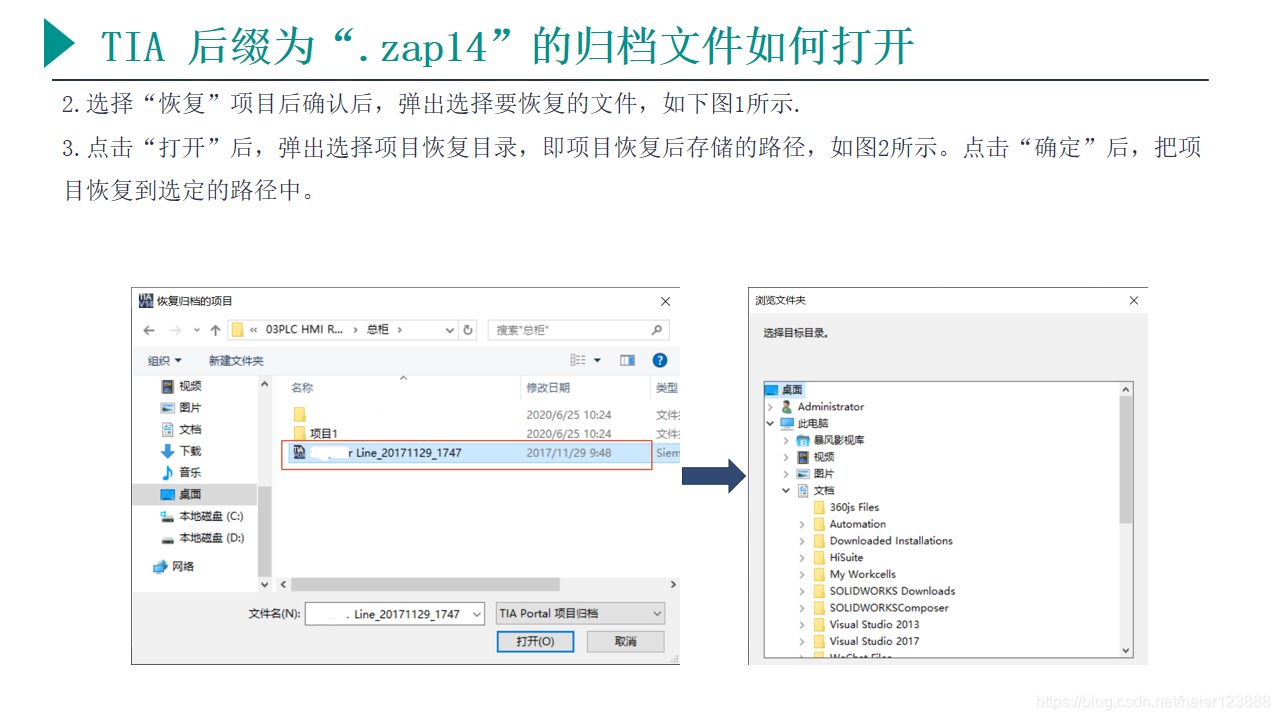Select the unnamed folder above 项目1
The image size is (1280, 720).
point(299,414)
